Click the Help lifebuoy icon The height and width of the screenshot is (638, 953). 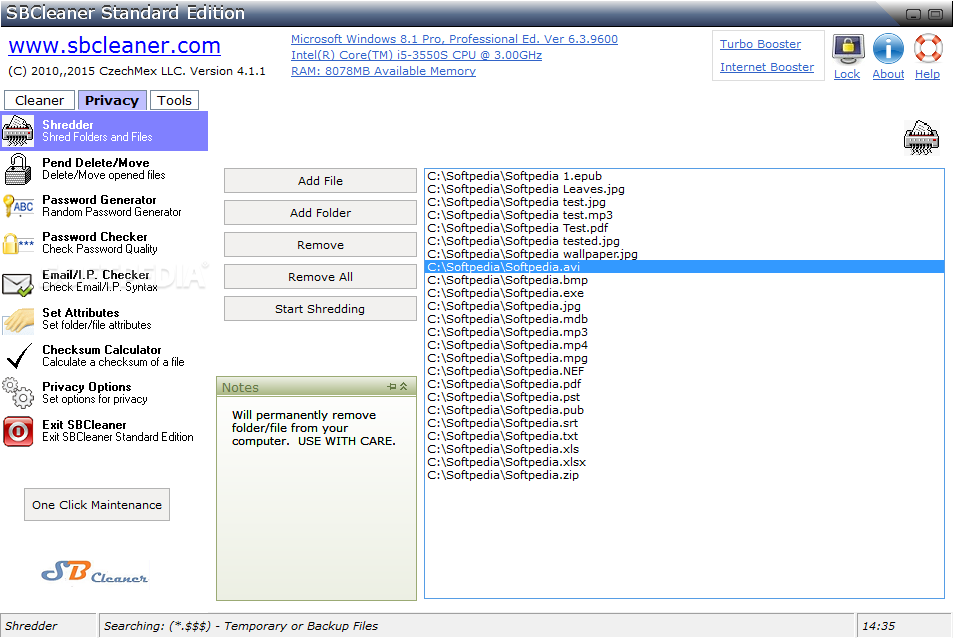click(928, 49)
